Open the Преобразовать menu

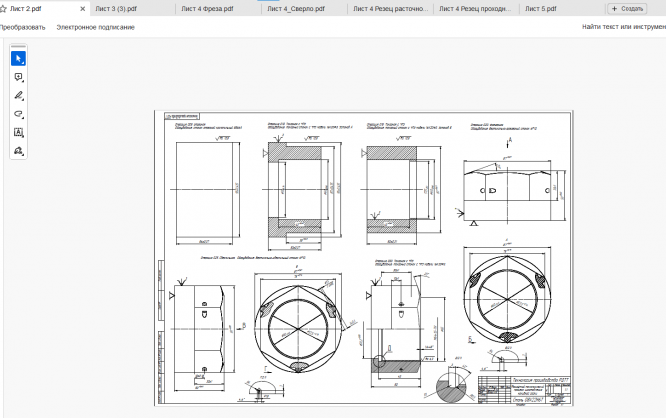pos(23,27)
